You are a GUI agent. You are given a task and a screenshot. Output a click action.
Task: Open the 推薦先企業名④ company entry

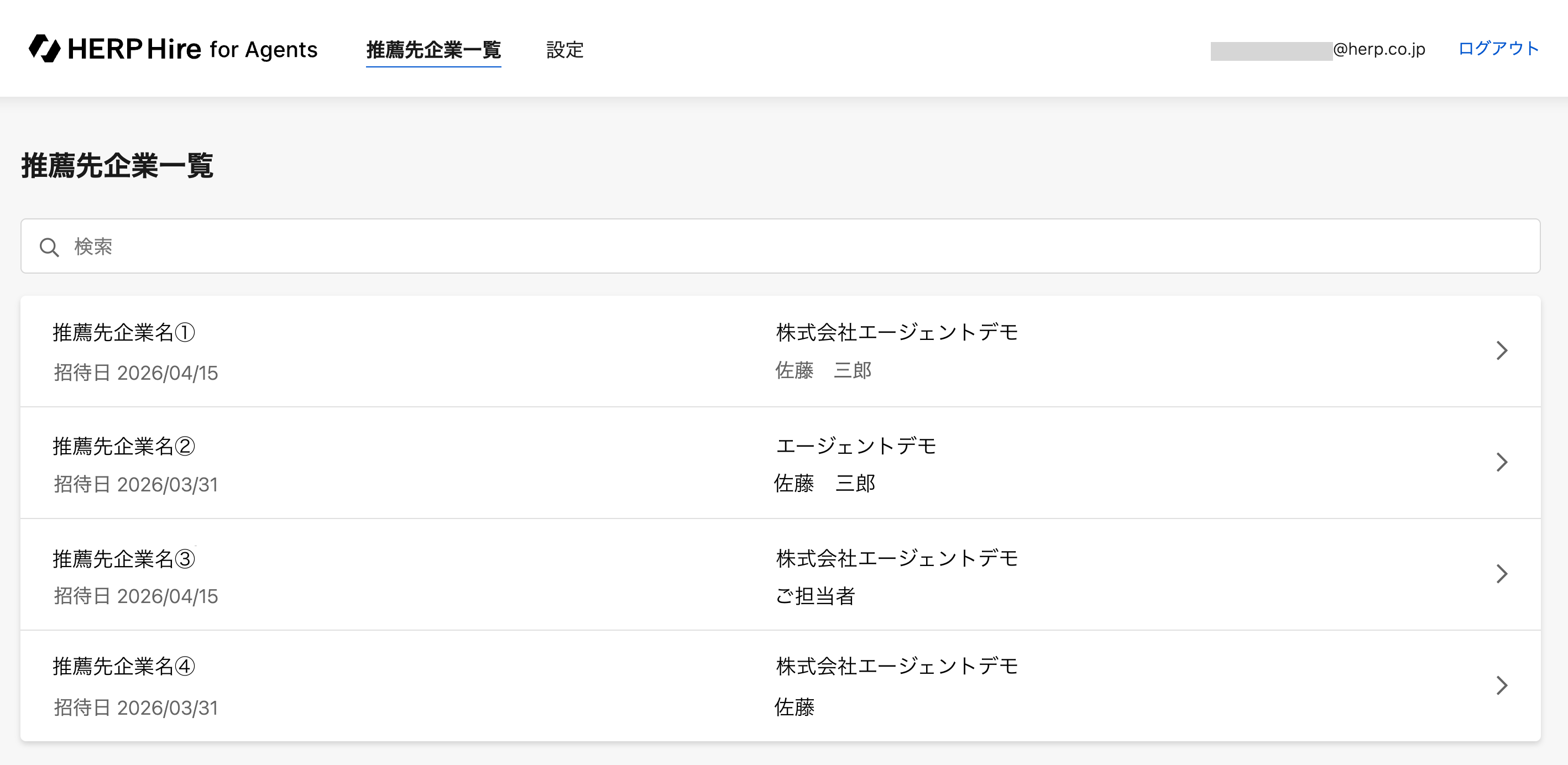click(x=780, y=686)
